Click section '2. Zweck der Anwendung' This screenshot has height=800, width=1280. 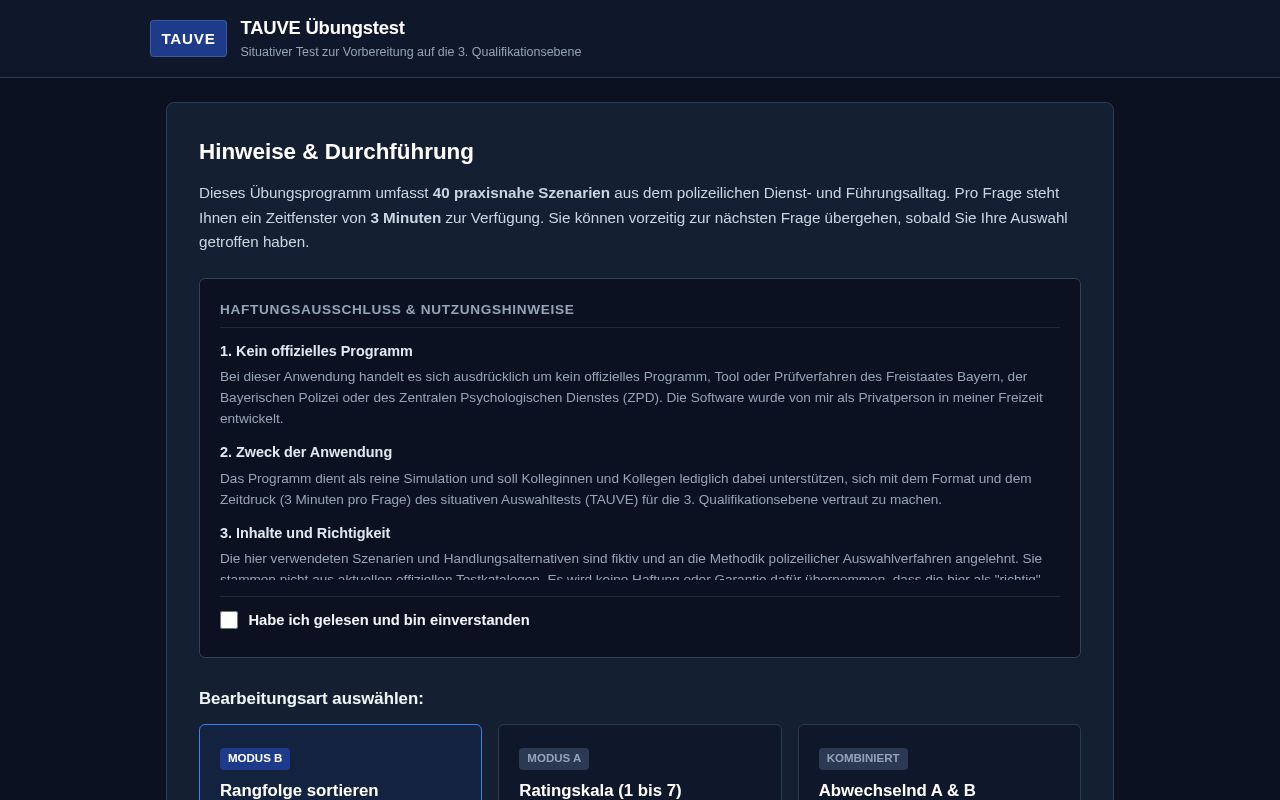[x=306, y=452]
